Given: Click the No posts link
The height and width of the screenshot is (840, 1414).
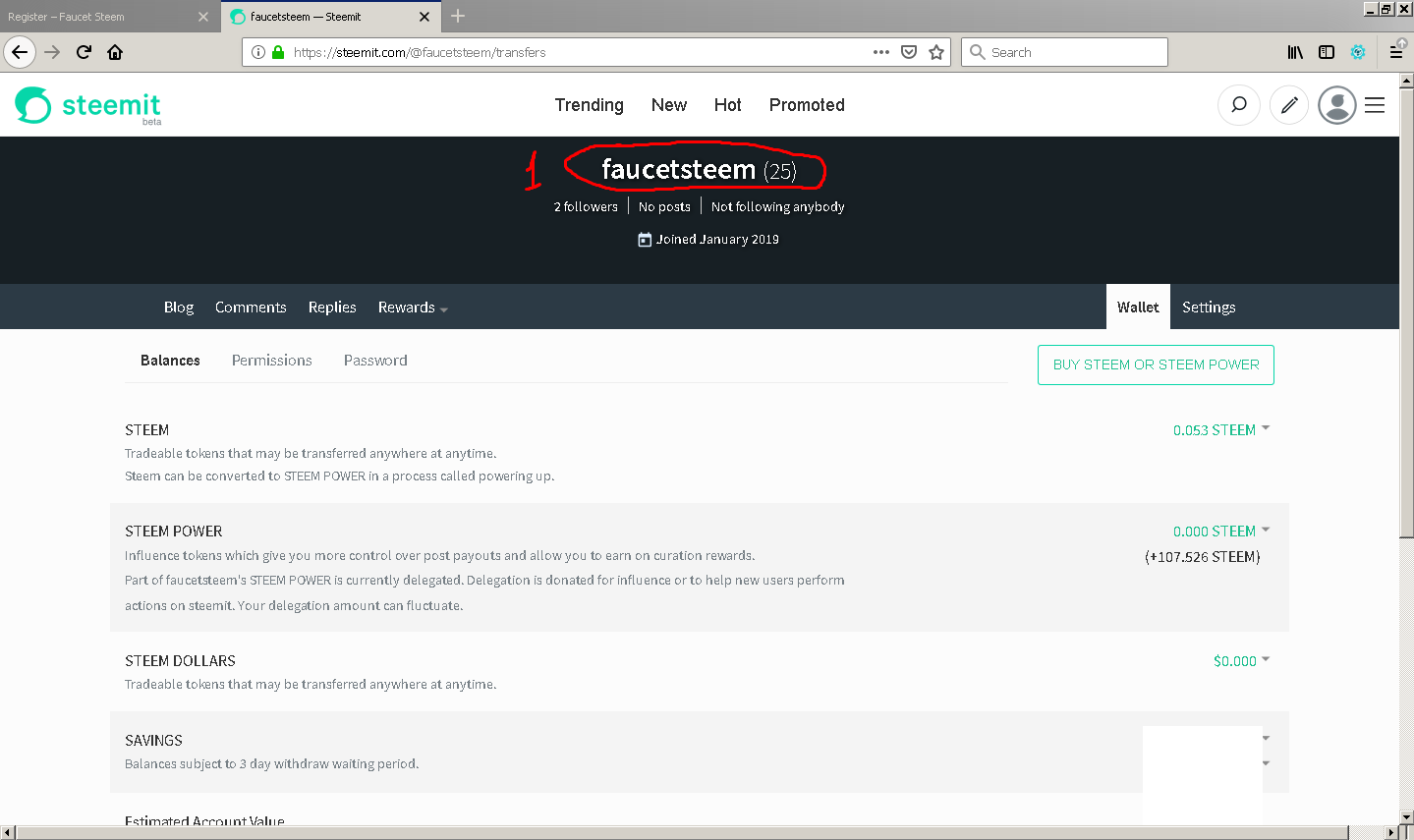Looking at the screenshot, I should (x=664, y=207).
